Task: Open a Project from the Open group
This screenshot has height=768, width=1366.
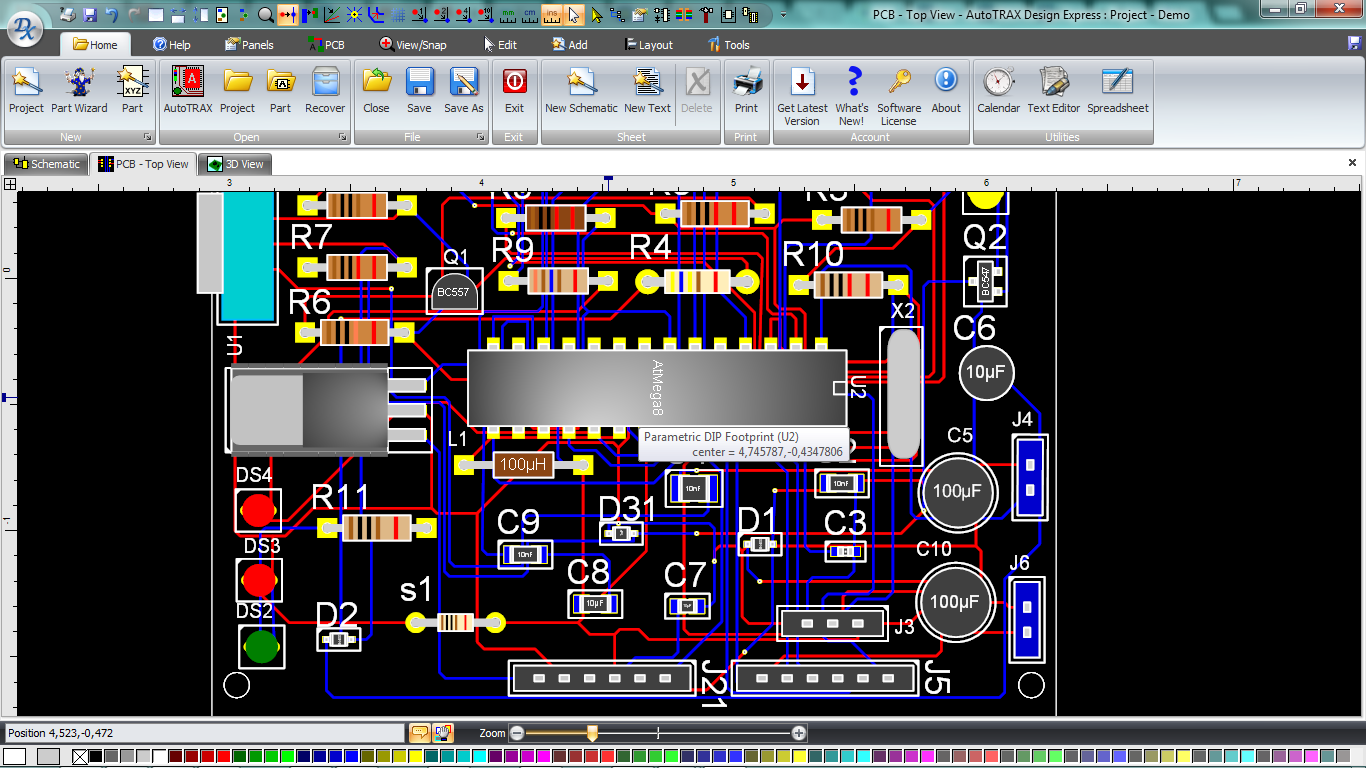Action: pyautogui.click(x=237, y=91)
